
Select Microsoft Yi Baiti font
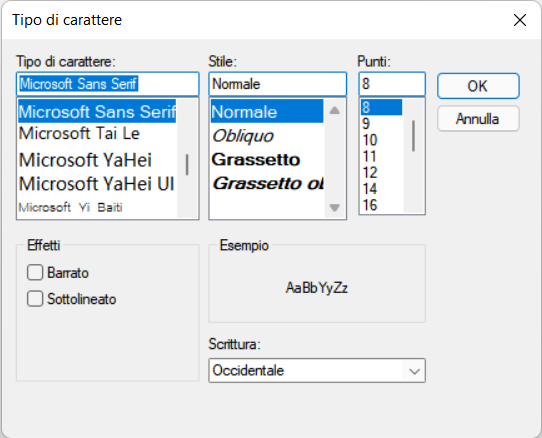pos(97,207)
